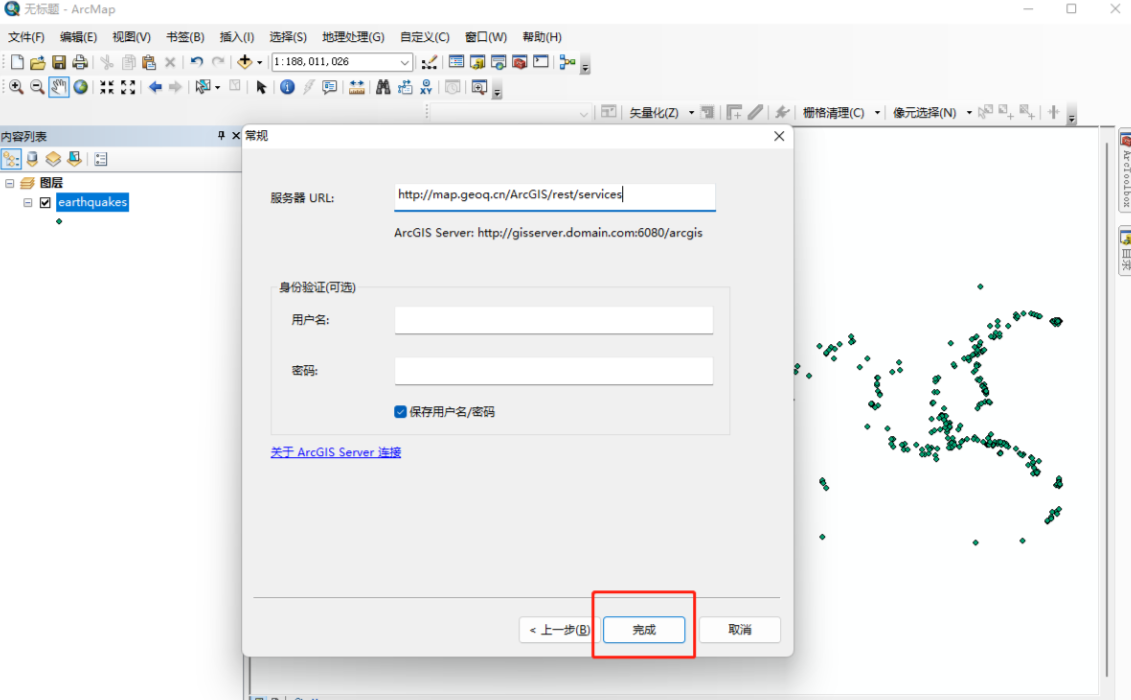Click the Fixed Zoom Out icon

pos(128,87)
